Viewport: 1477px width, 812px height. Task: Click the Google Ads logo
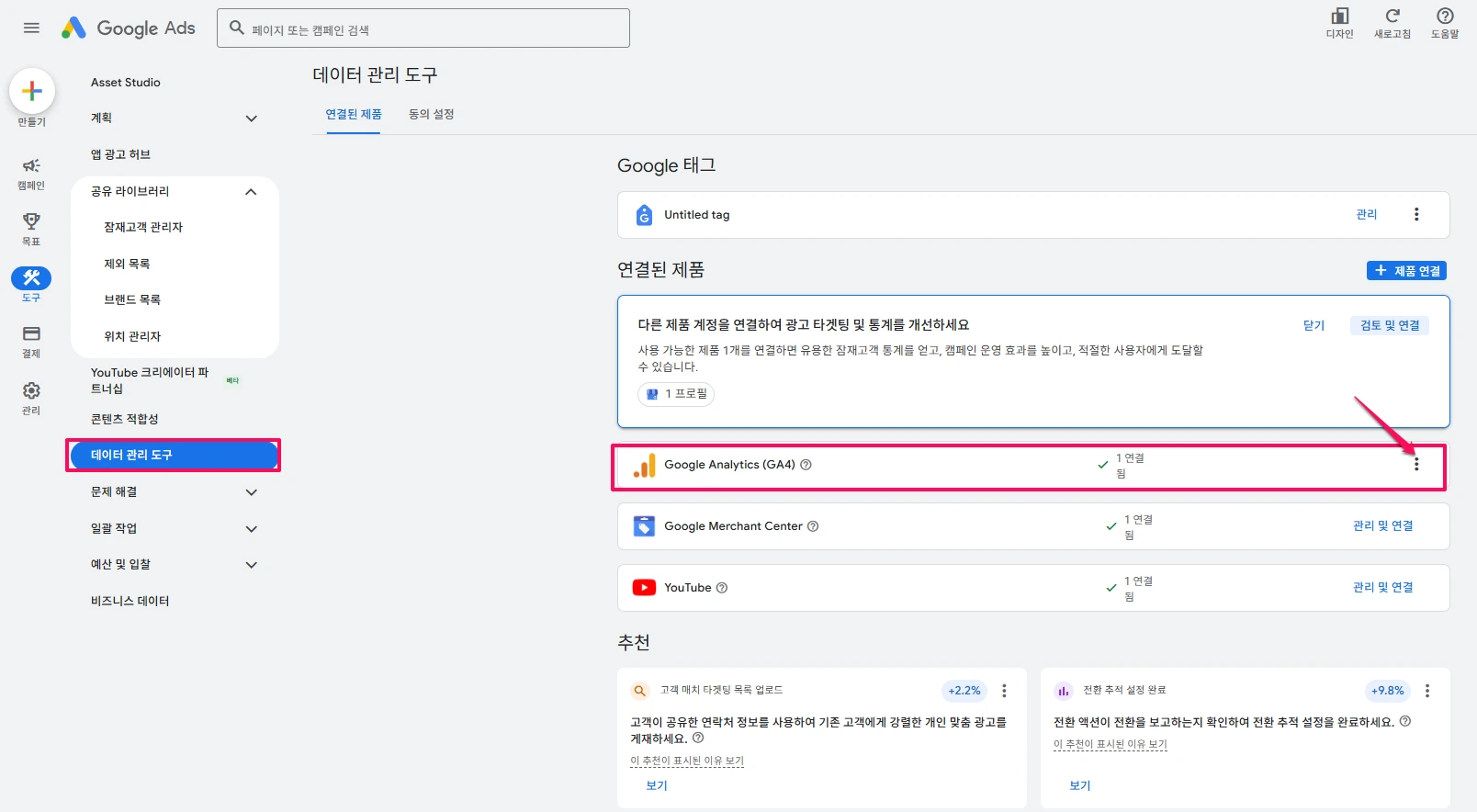point(129,28)
